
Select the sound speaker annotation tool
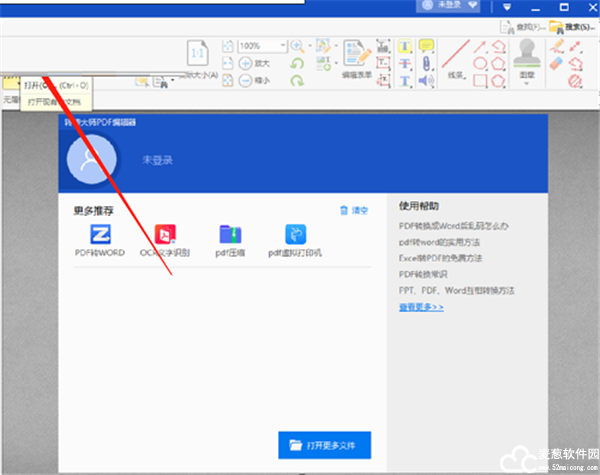coord(426,80)
